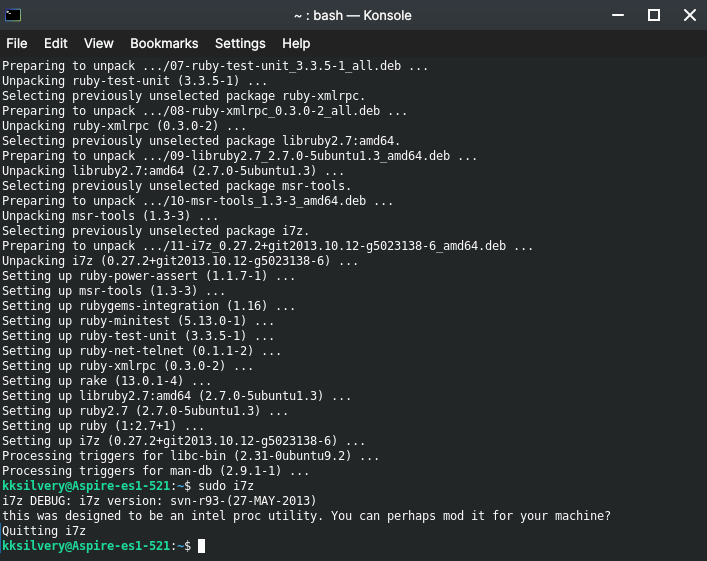Click the 'Quitting i7z' line
Image resolution: width=707 pixels, height=561 pixels.
(44, 531)
